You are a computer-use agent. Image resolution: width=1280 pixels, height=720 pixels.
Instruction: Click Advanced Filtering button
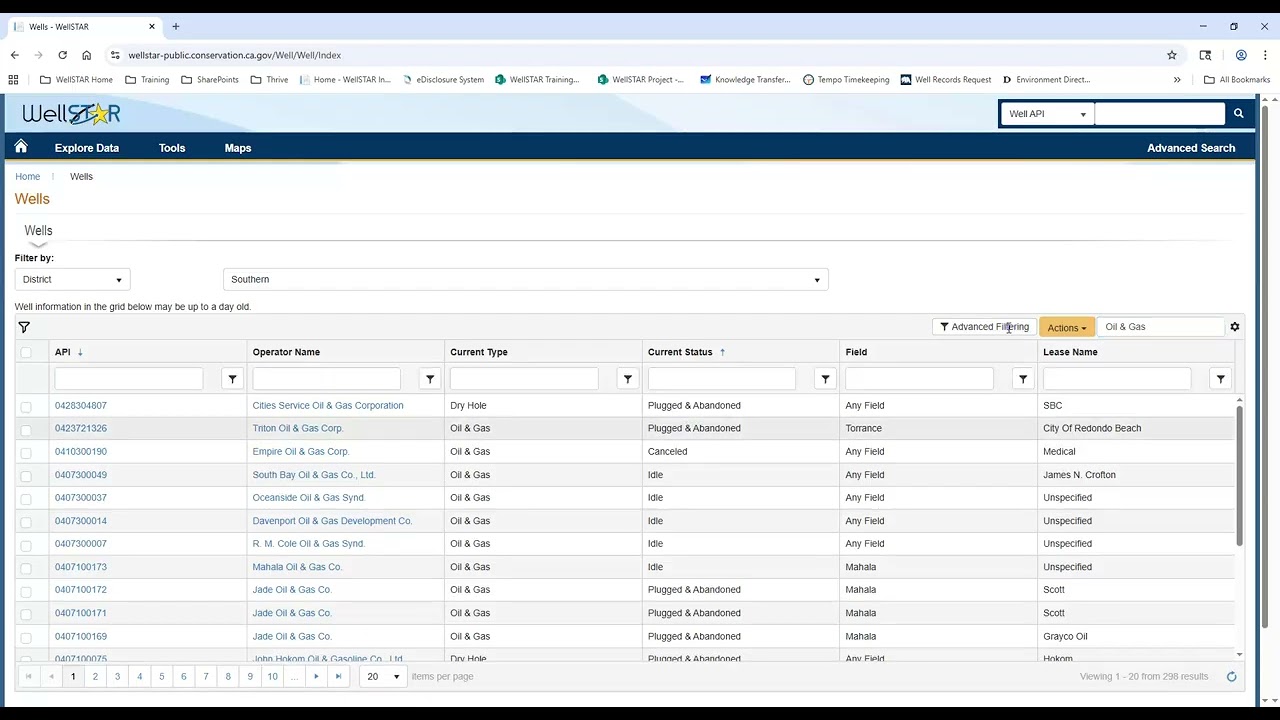[x=984, y=327]
